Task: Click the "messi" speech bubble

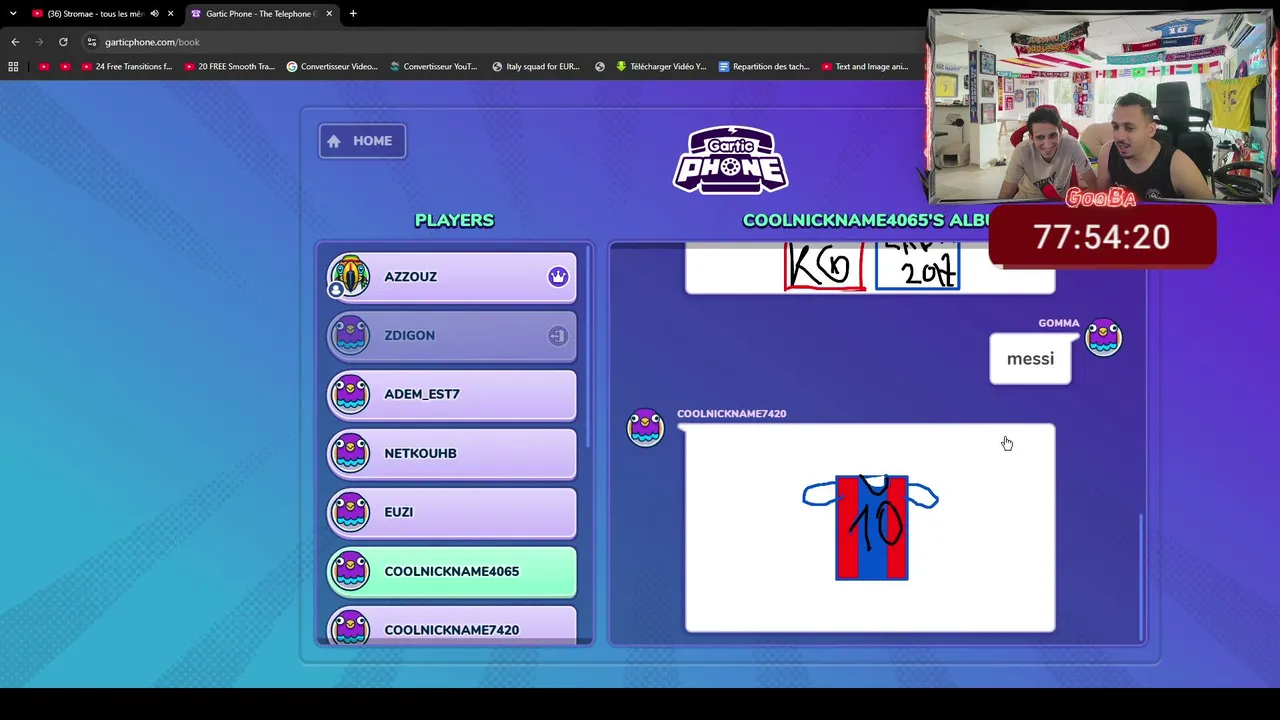Action: (1030, 359)
